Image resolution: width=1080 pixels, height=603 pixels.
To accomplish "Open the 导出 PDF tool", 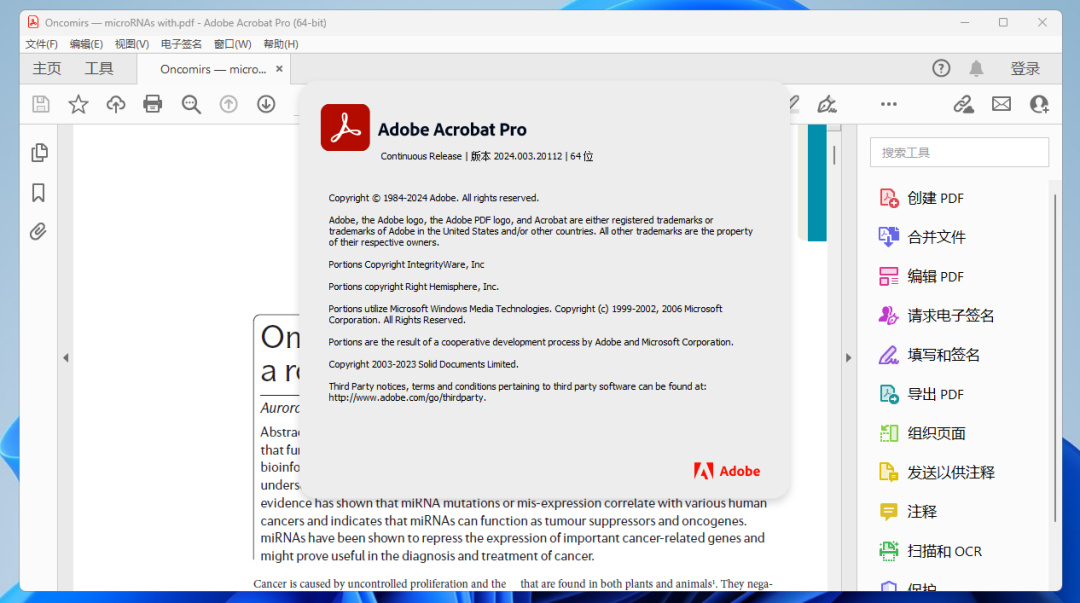I will 922,394.
